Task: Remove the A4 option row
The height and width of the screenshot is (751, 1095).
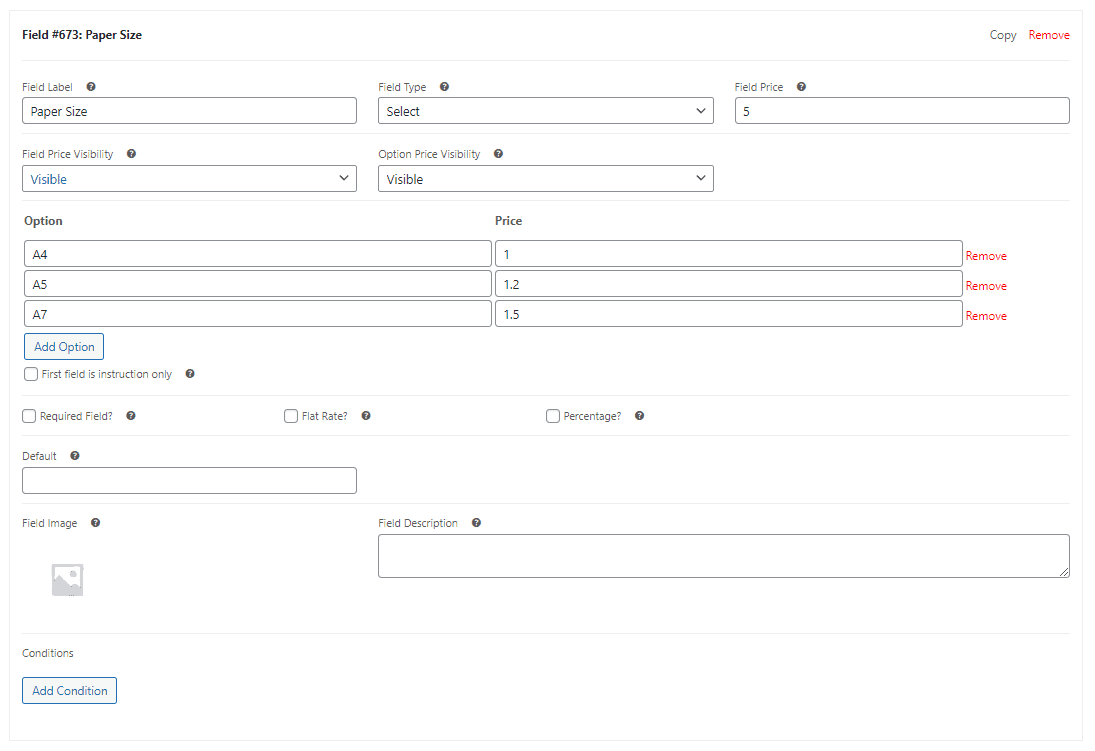Action: (x=986, y=256)
